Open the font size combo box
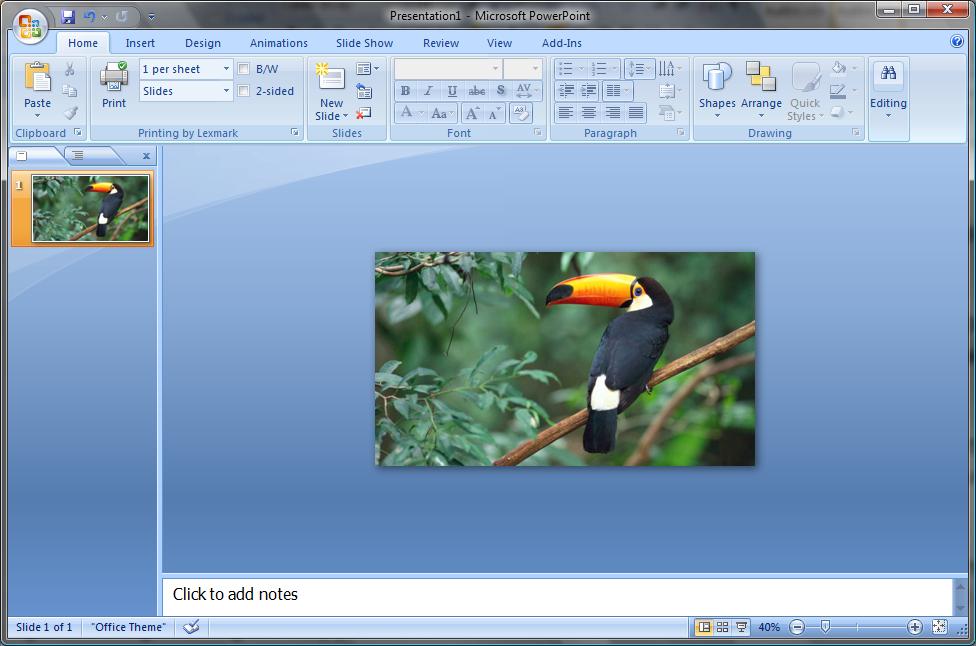The width and height of the screenshot is (976, 646). click(x=522, y=68)
